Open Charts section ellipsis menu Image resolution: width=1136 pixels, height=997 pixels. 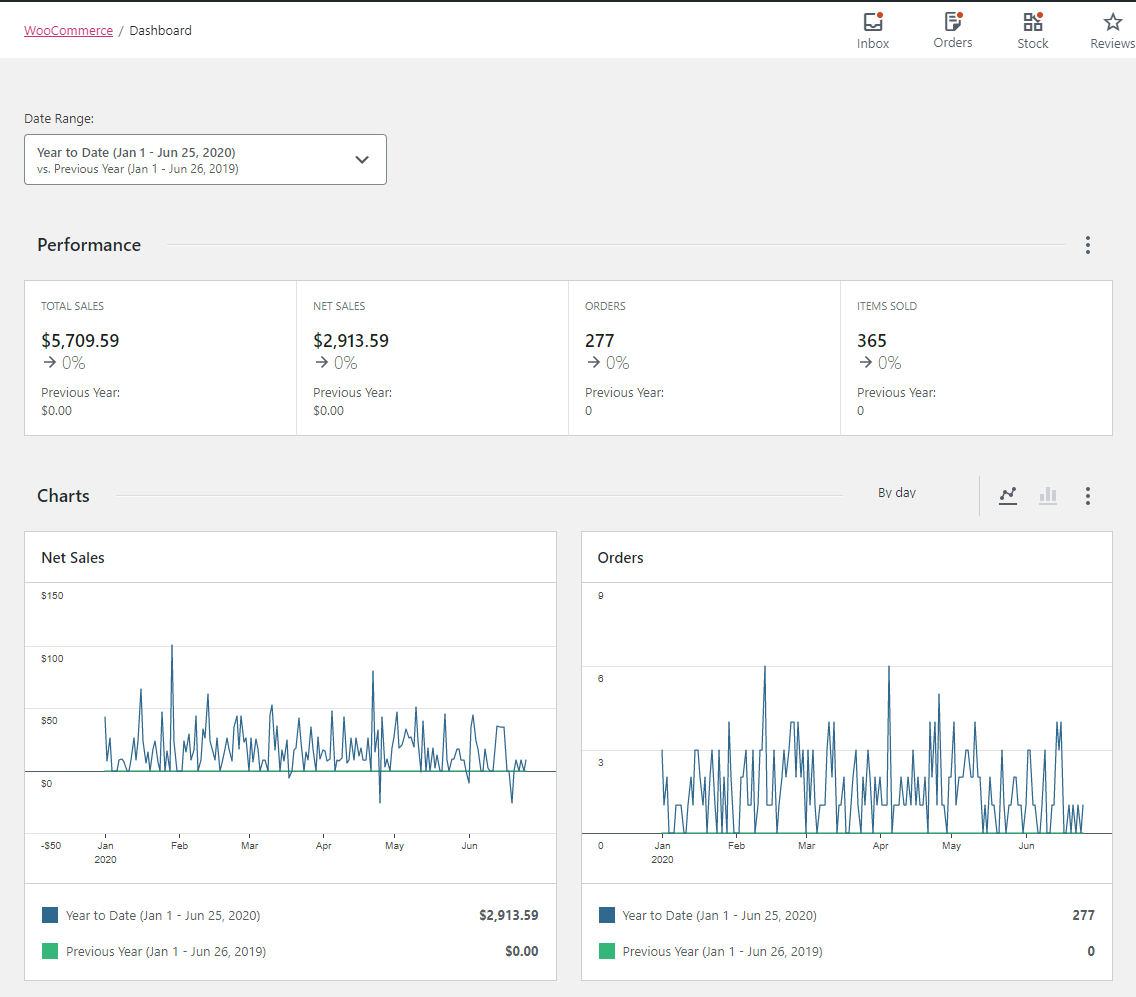pos(1088,495)
